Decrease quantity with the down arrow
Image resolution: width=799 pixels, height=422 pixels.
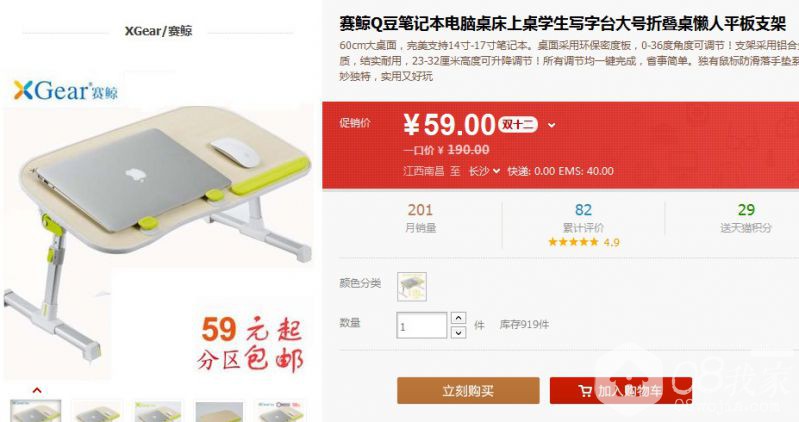[459, 332]
